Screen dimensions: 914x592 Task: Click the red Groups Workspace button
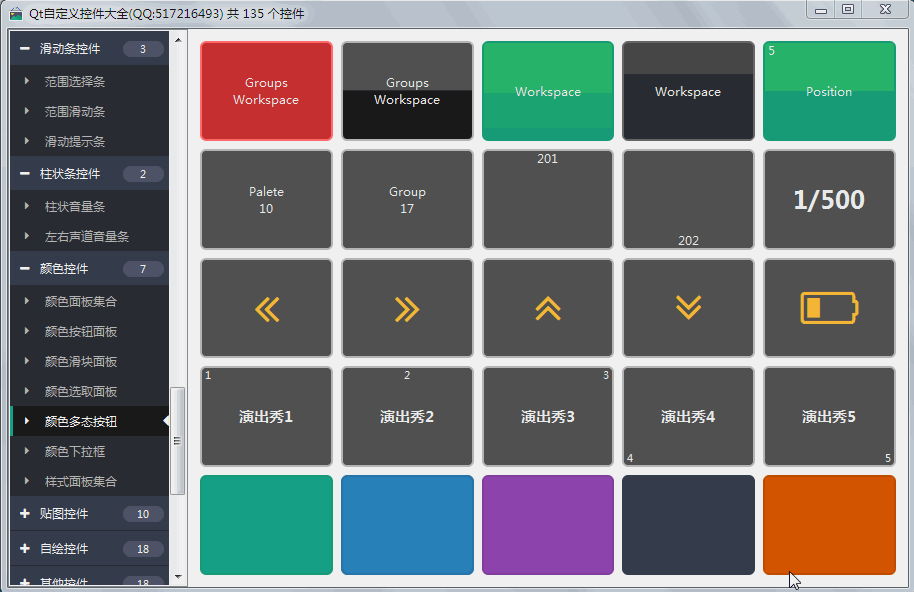pos(266,91)
